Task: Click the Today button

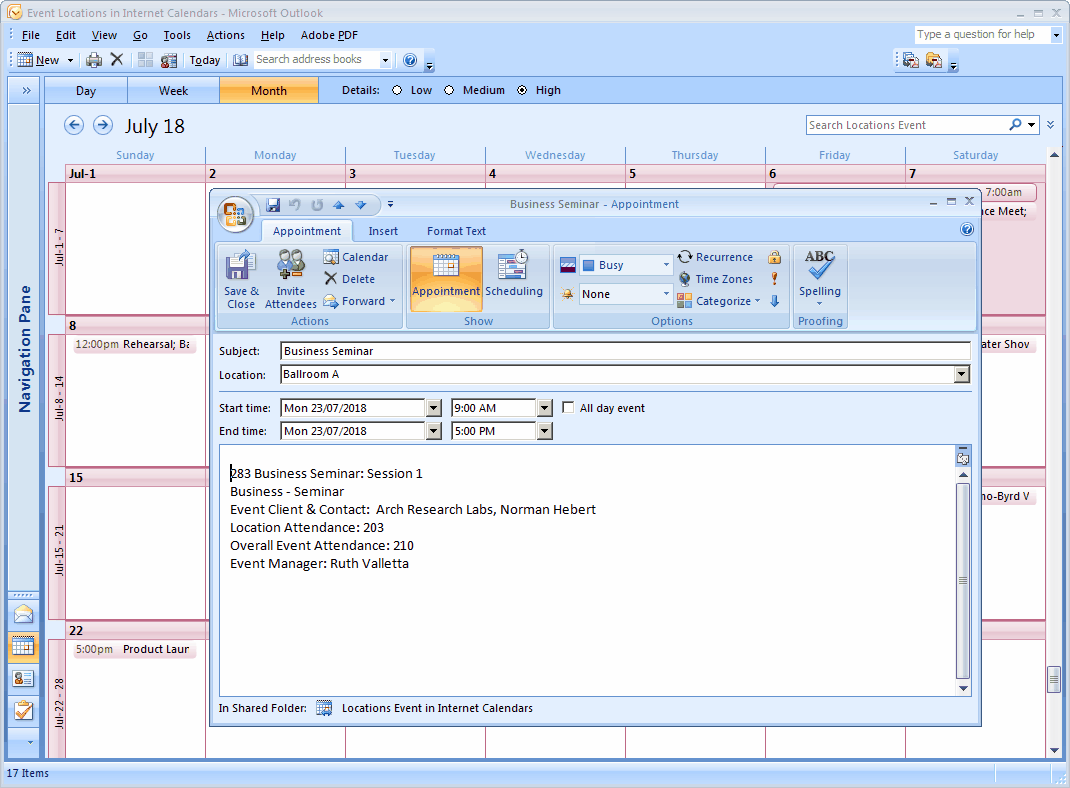Action: [x=205, y=60]
